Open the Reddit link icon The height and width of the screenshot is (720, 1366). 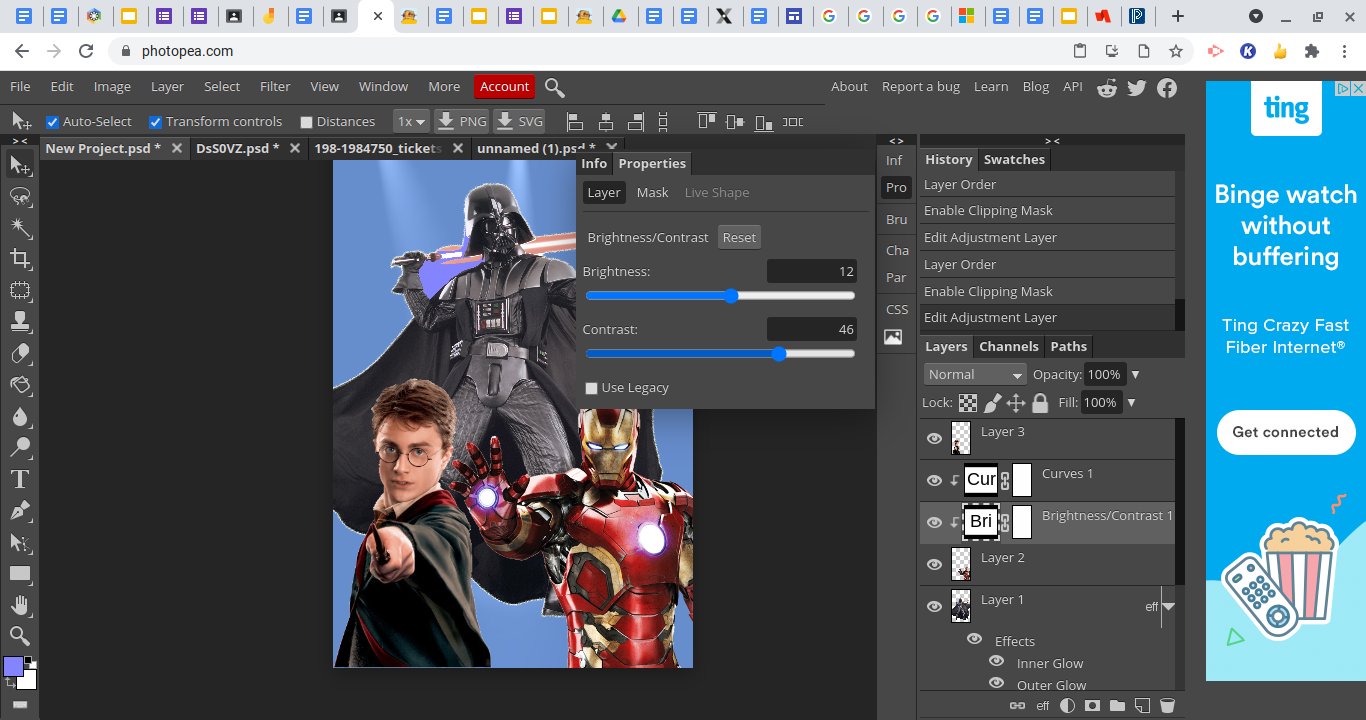(1107, 88)
